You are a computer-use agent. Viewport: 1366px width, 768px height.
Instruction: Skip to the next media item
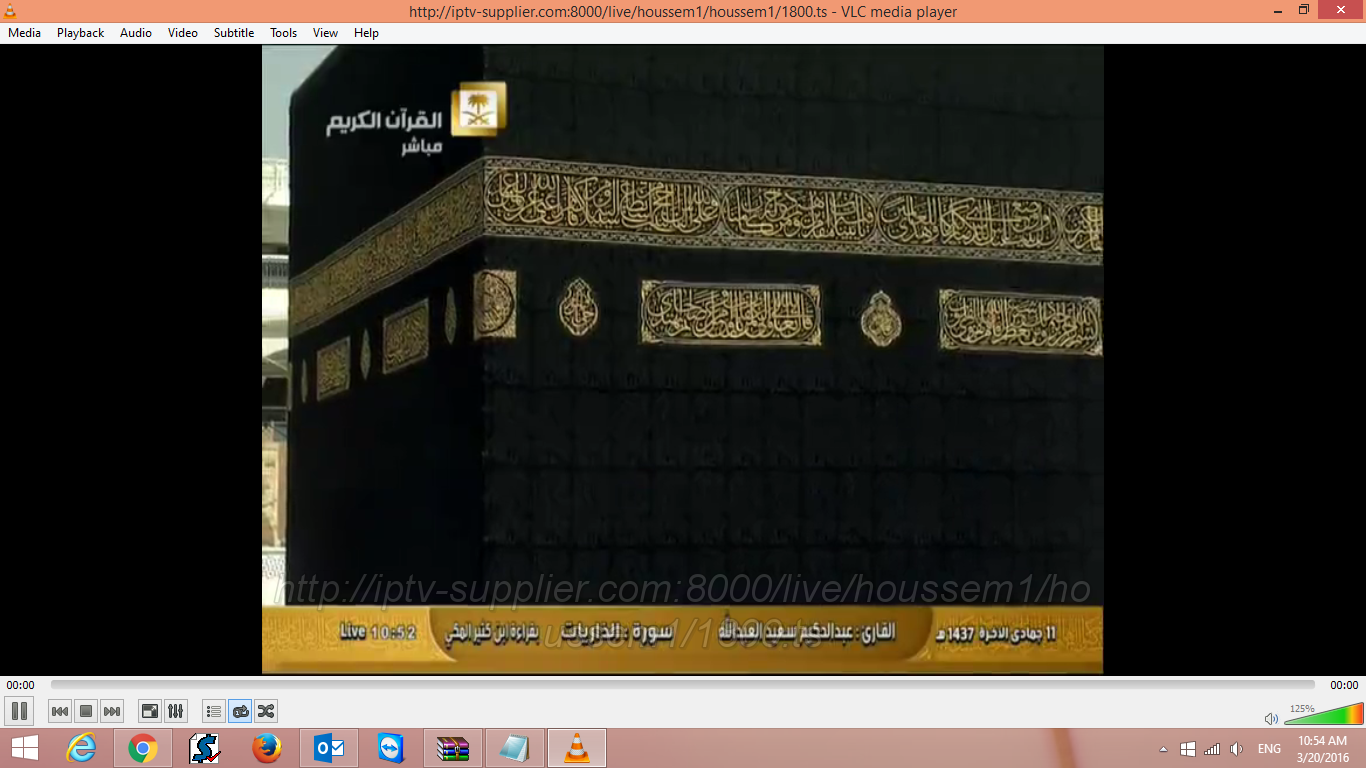(112, 711)
